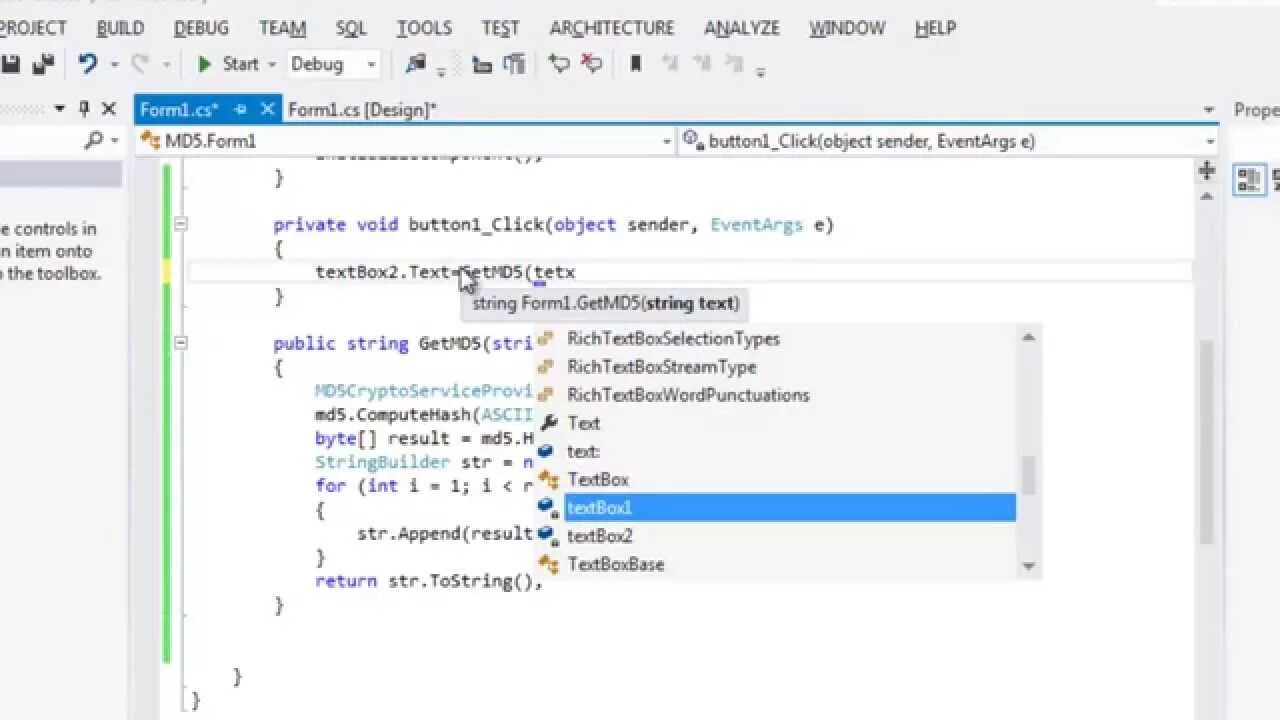Open the ANALYZE menu
Viewport: 1280px width, 720px height.
[x=742, y=28]
